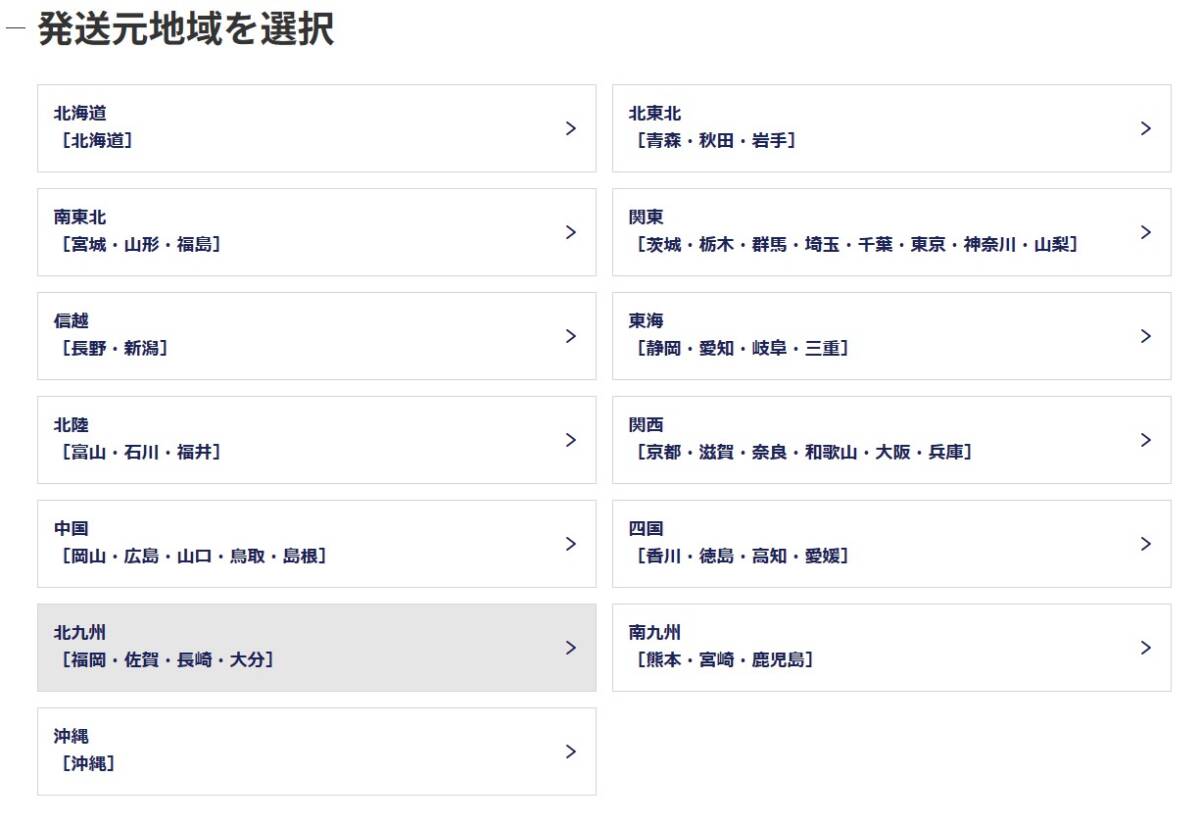This screenshot has height=825, width=1200.
Task: Click the arrow icon for 東海 region
Action: click(1146, 336)
